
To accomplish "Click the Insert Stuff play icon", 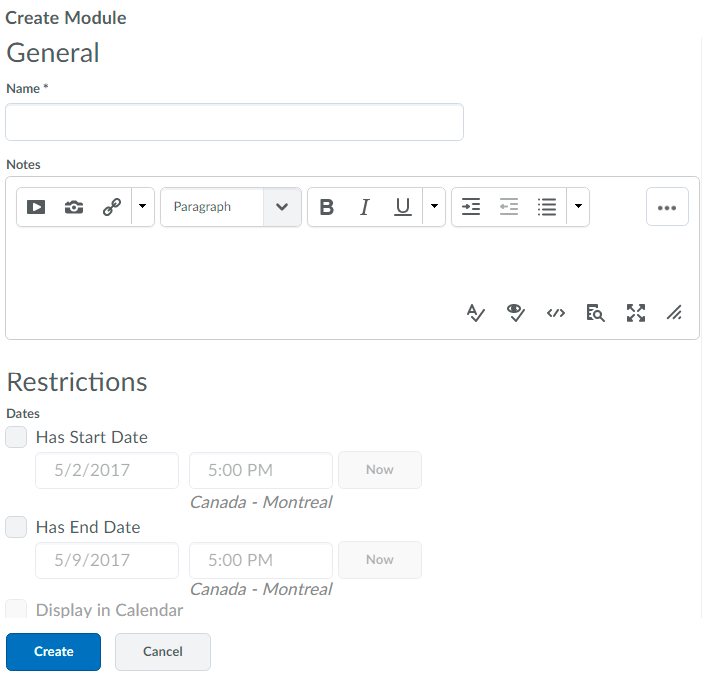I will click(36, 207).
